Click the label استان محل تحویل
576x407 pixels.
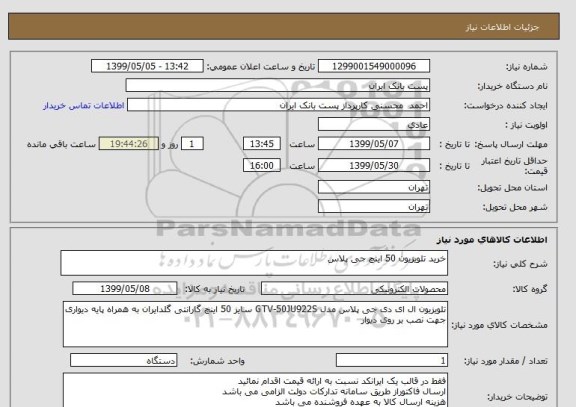click(x=512, y=188)
